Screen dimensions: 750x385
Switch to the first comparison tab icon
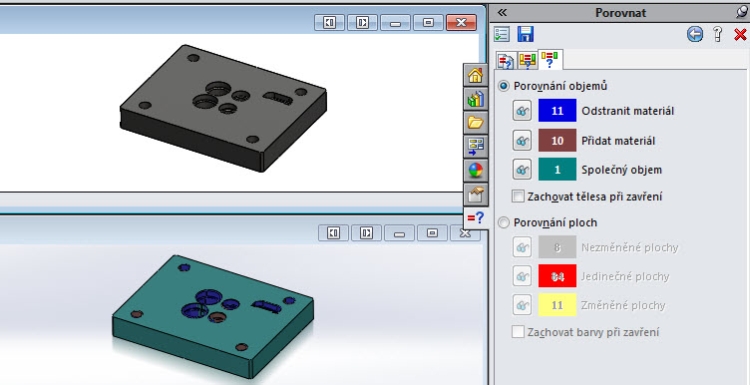(x=506, y=61)
